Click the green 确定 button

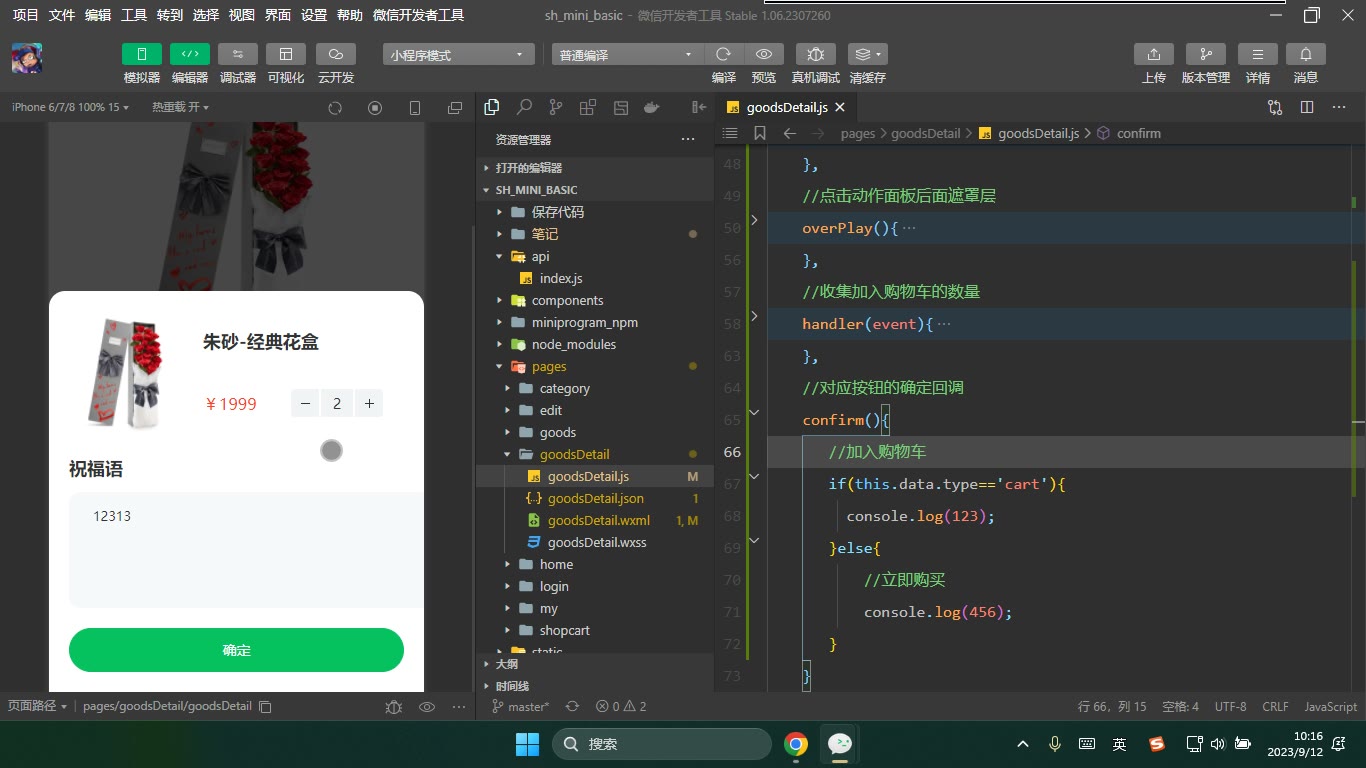point(236,650)
